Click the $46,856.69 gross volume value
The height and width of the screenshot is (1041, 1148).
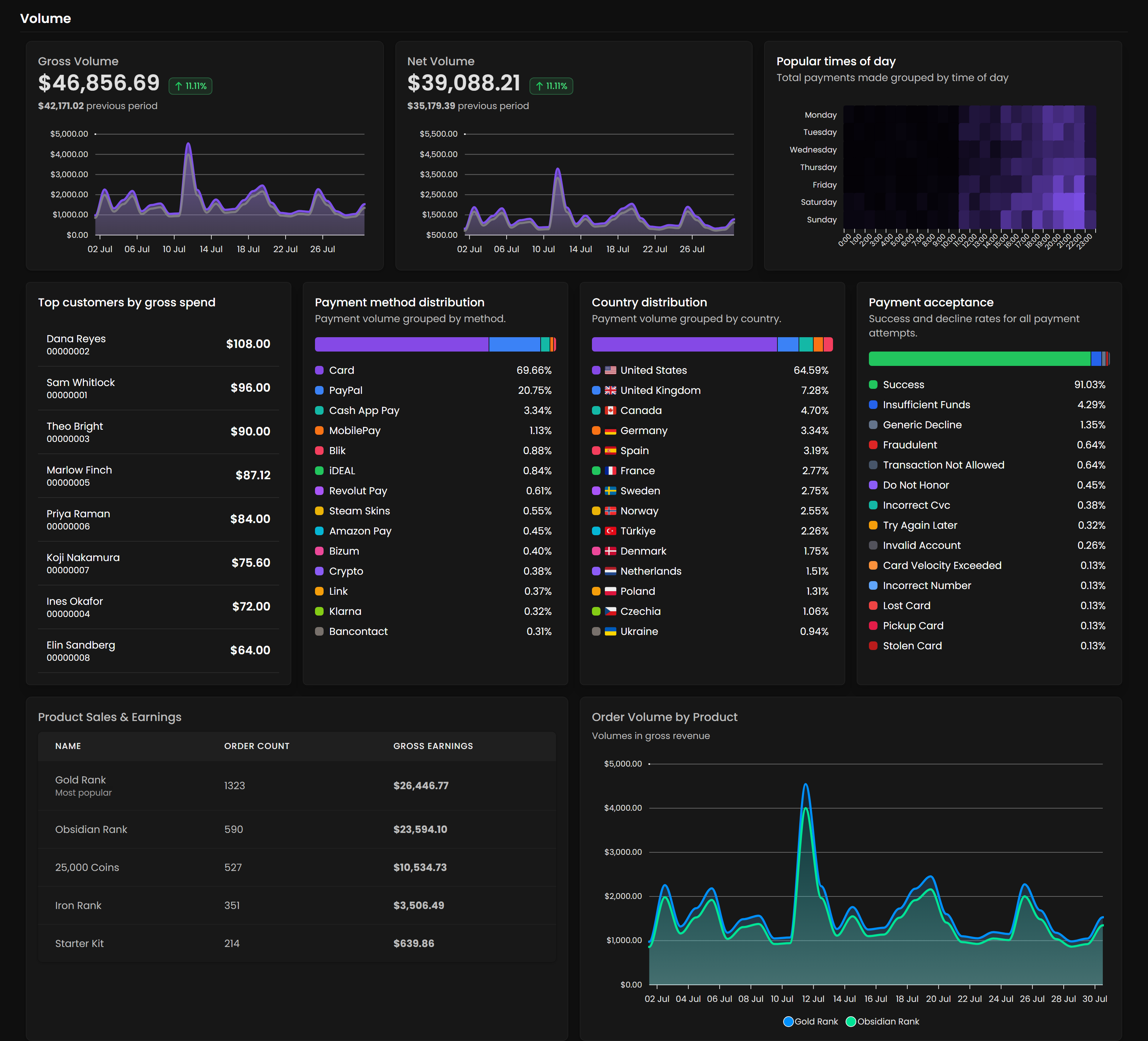tap(99, 83)
